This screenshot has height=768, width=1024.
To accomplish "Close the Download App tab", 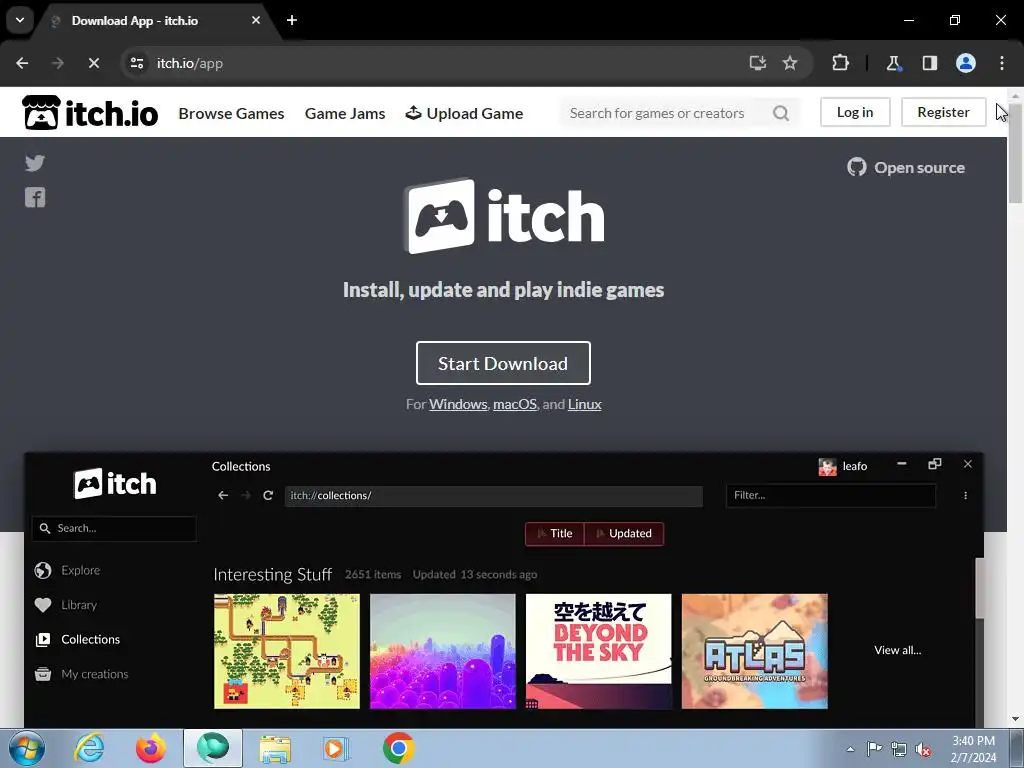I will tap(256, 20).
